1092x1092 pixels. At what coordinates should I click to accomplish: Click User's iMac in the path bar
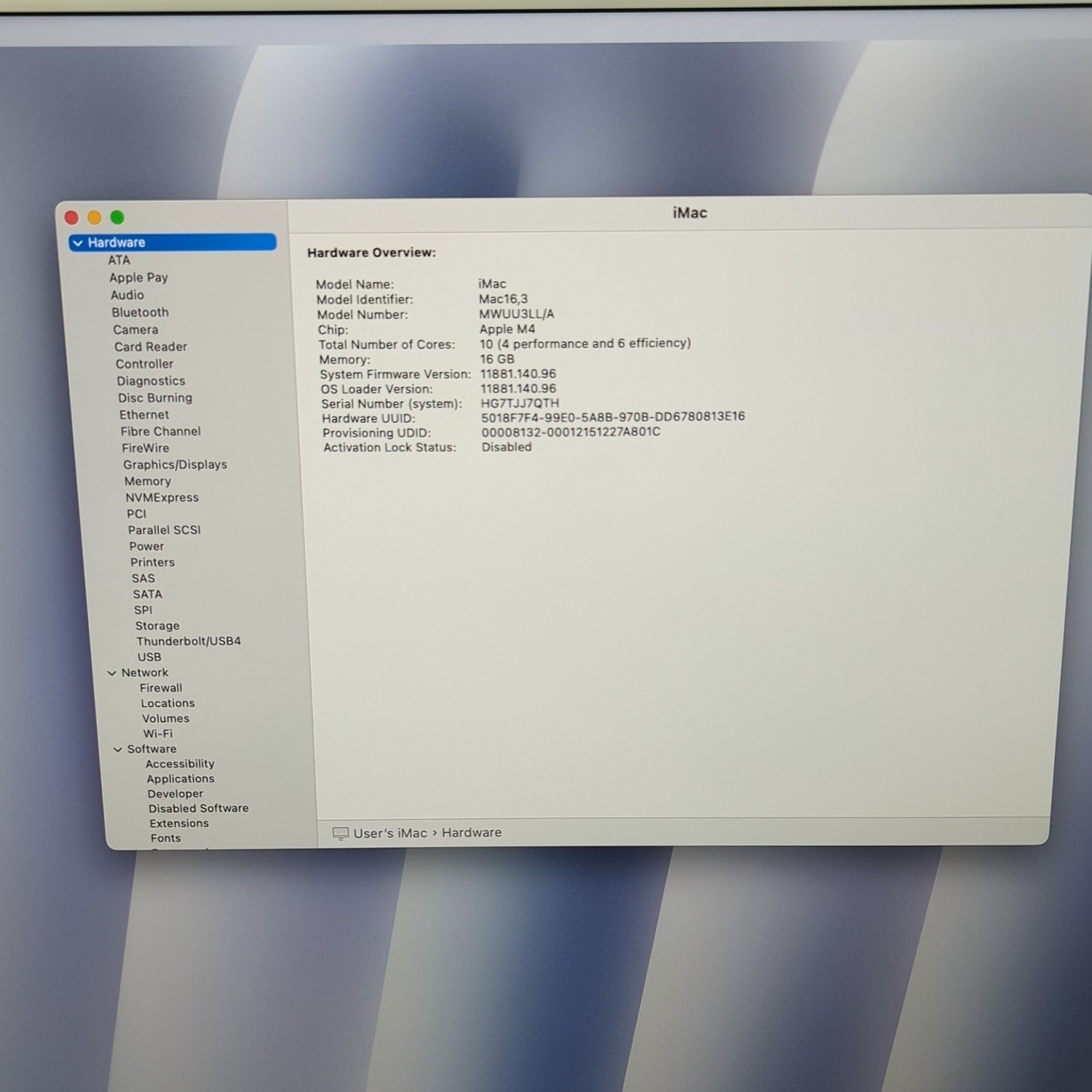click(x=390, y=833)
